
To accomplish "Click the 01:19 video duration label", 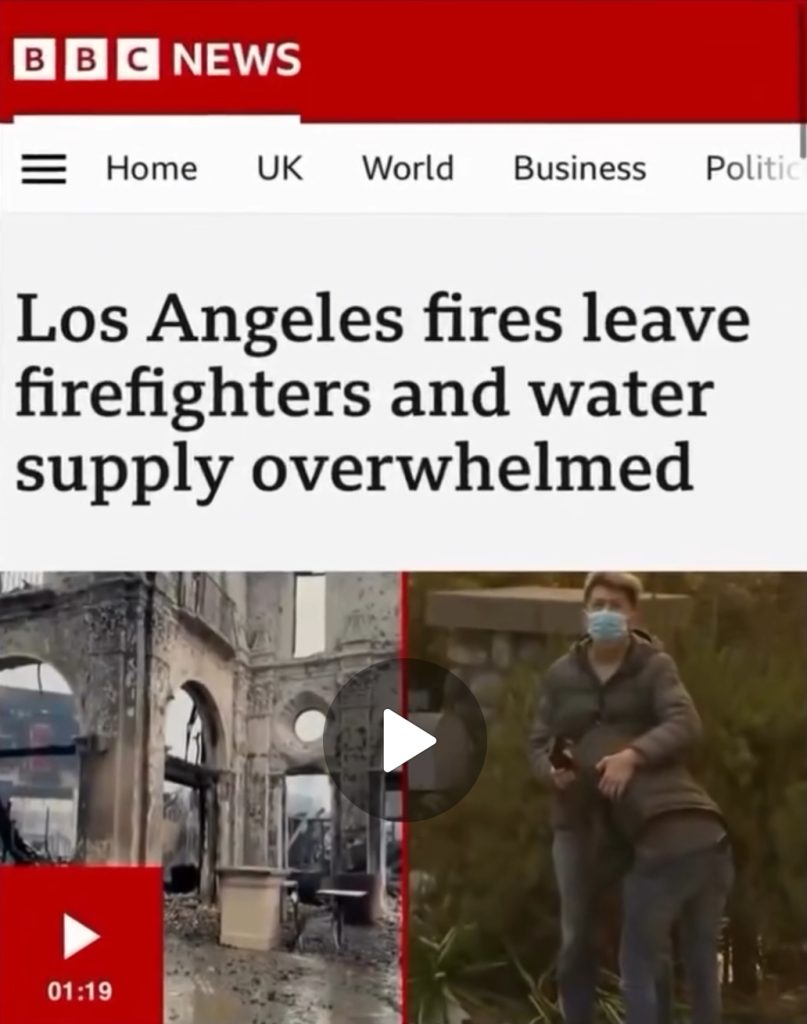I will [x=80, y=991].
